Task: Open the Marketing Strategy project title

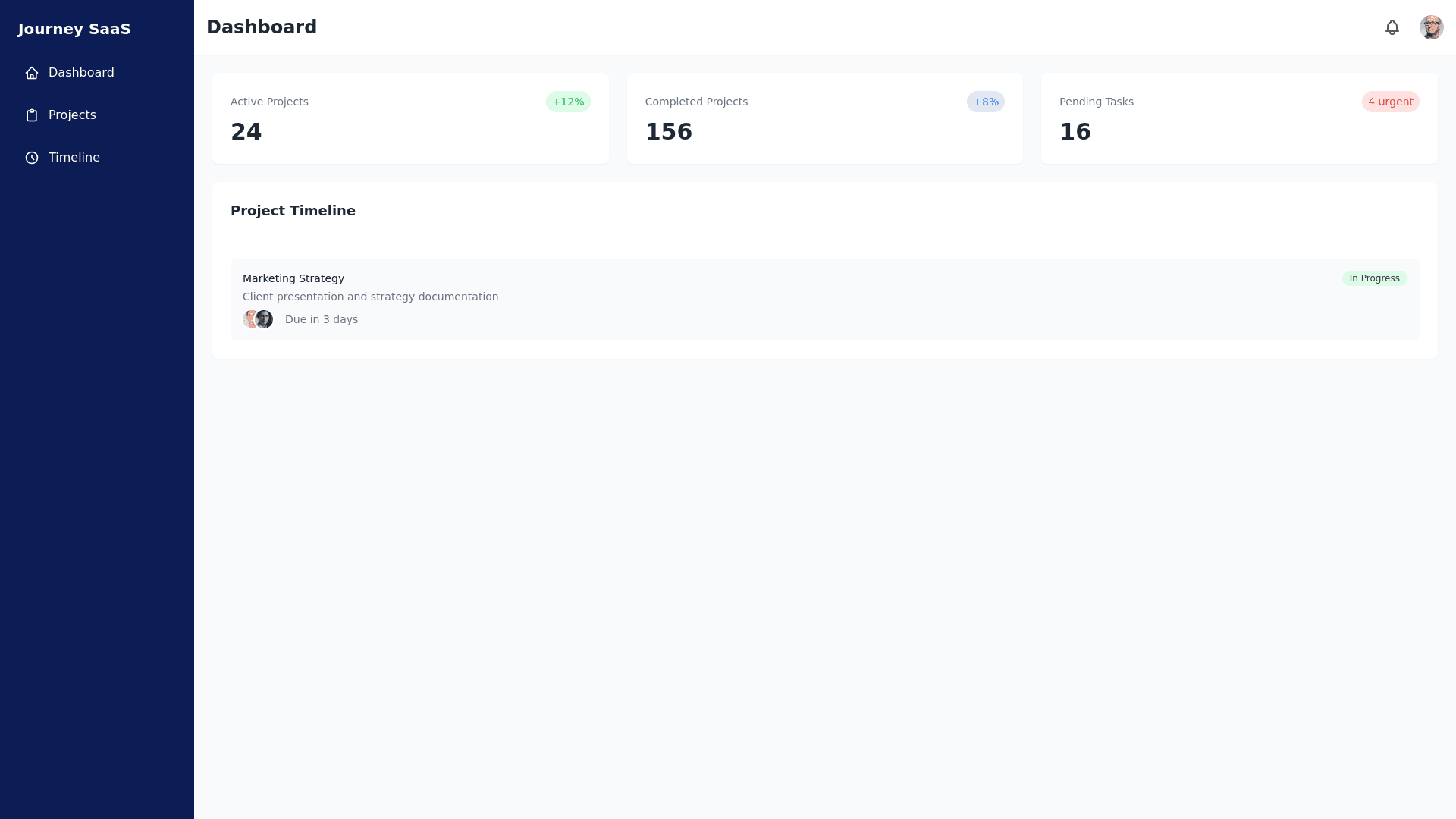Action: (293, 278)
